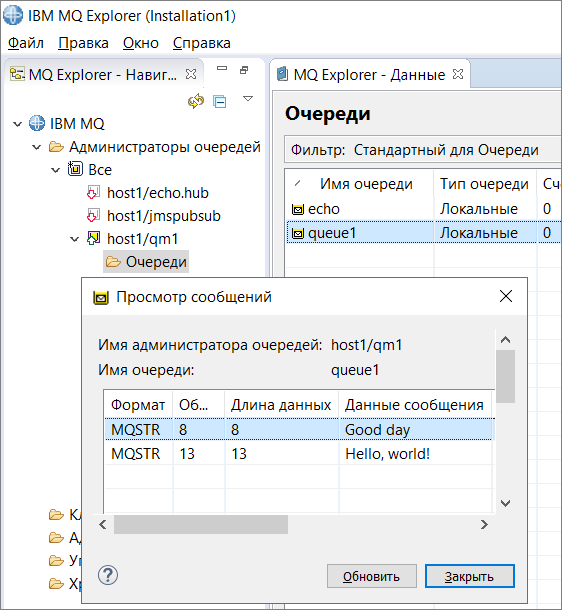Image resolution: width=563 pixels, height=611 pixels.
Task: Collapse the Администраторы очередей node
Action: click(x=37, y=147)
